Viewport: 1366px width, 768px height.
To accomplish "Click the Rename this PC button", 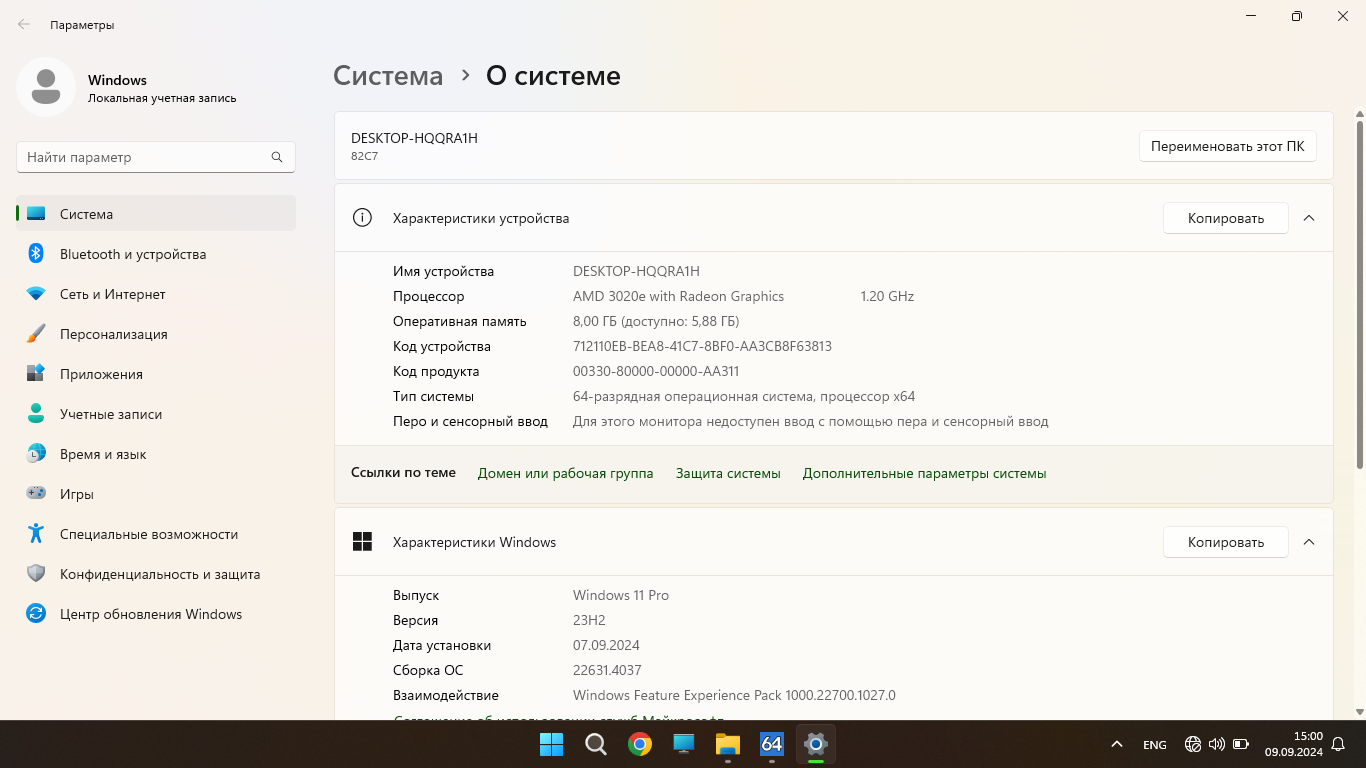I will (1227, 146).
